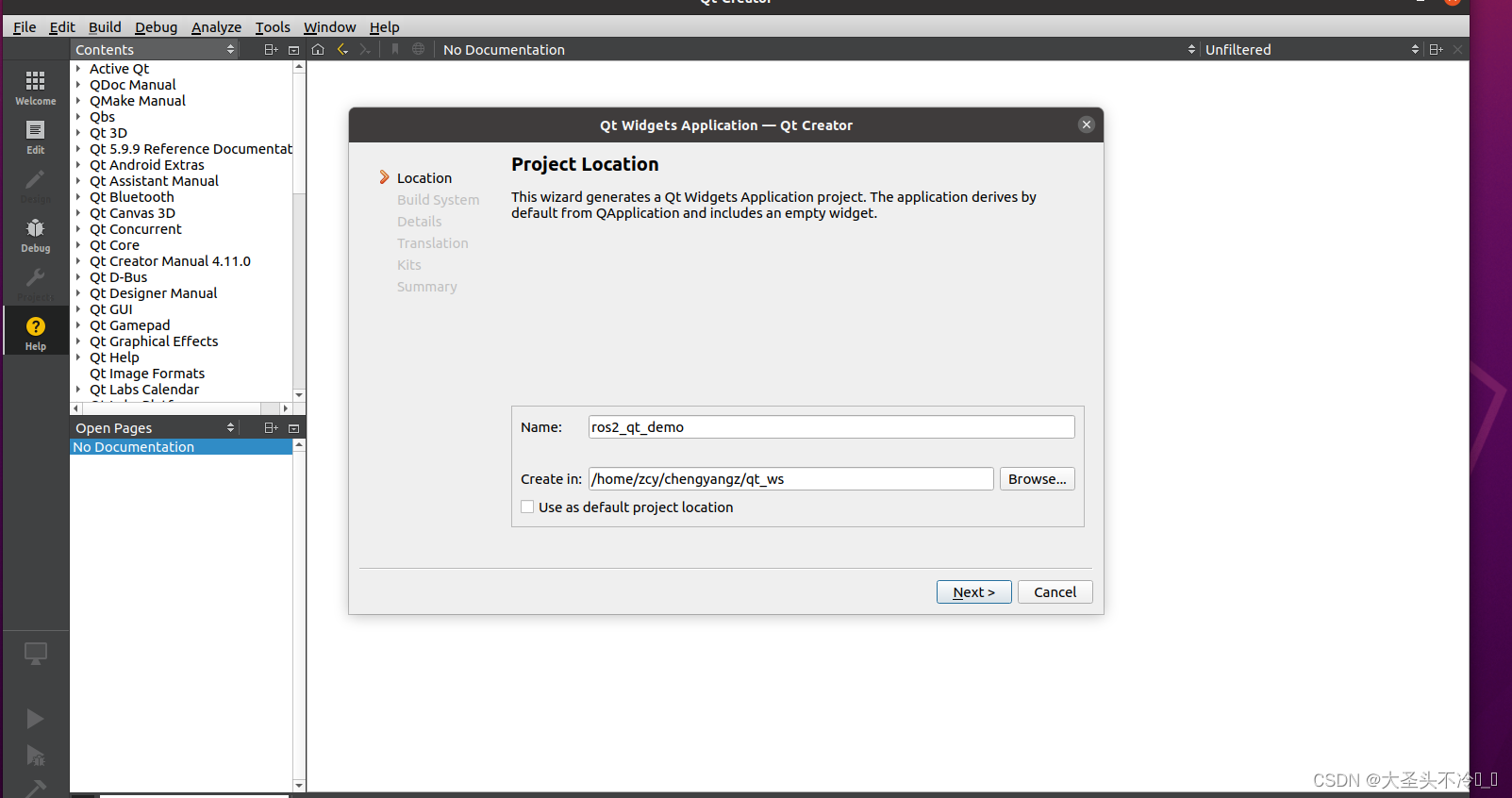1512x798 pixels.
Task: Expand the Qt Help node
Action: [78, 357]
